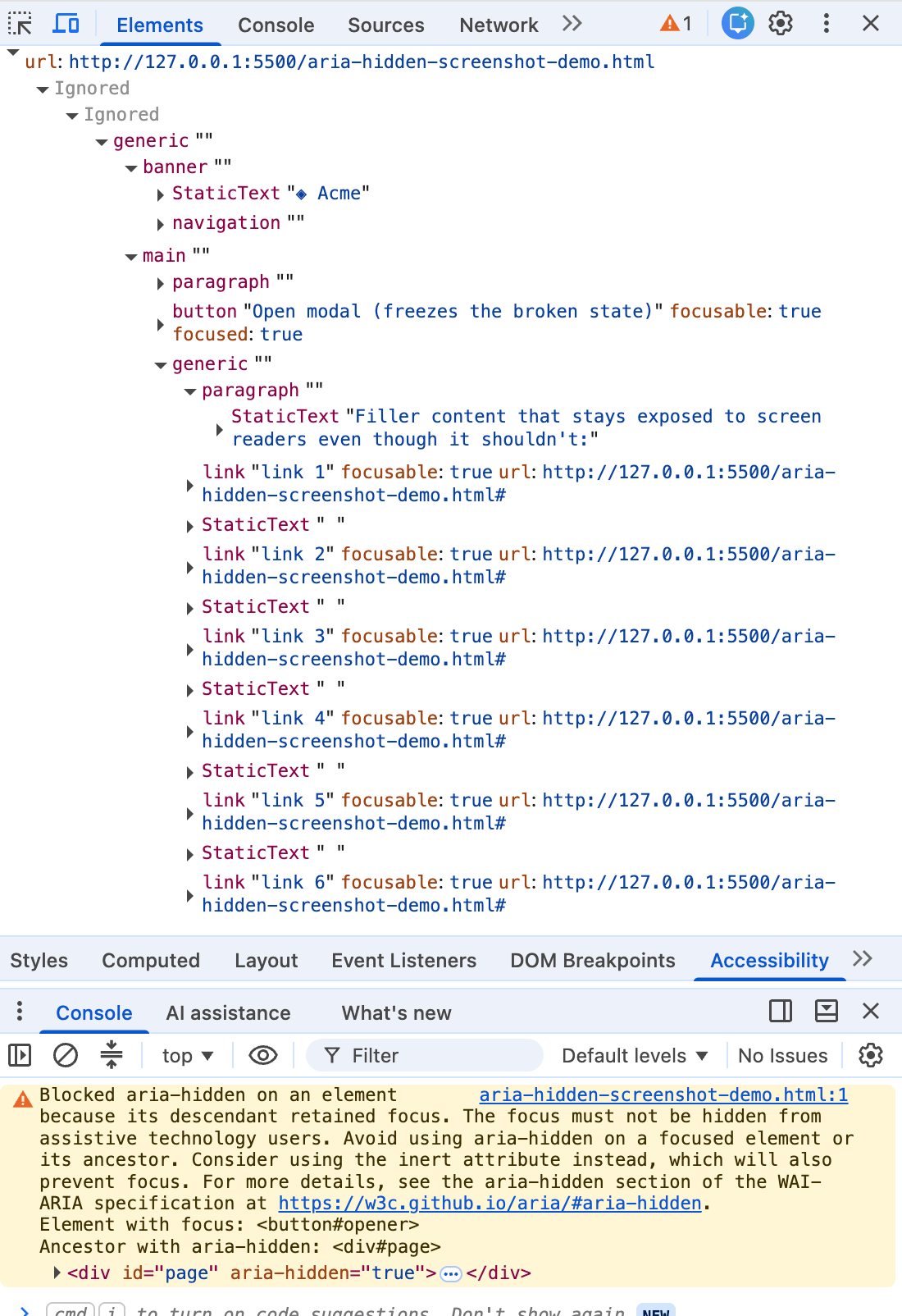Open the DOM Breakpoints tab
The image size is (902, 1316).
click(593, 961)
